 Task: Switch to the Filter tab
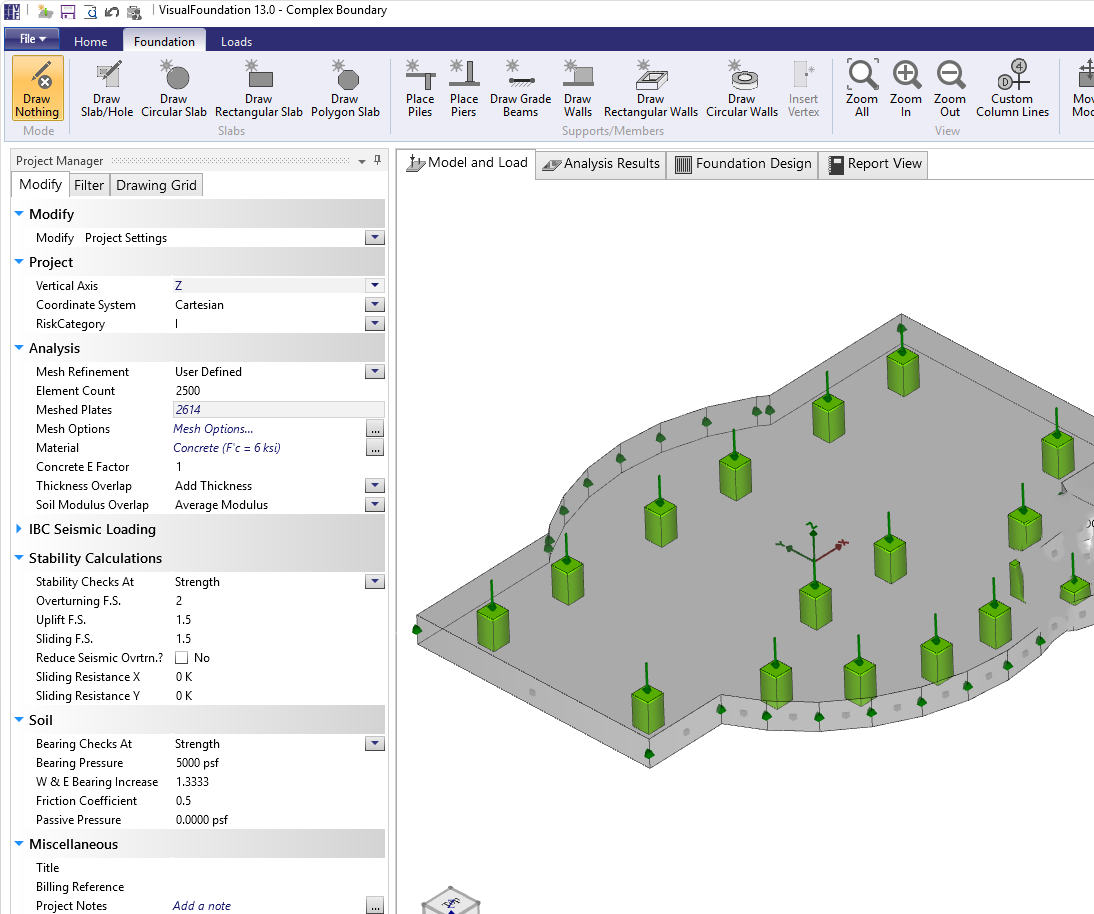coord(89,186)
